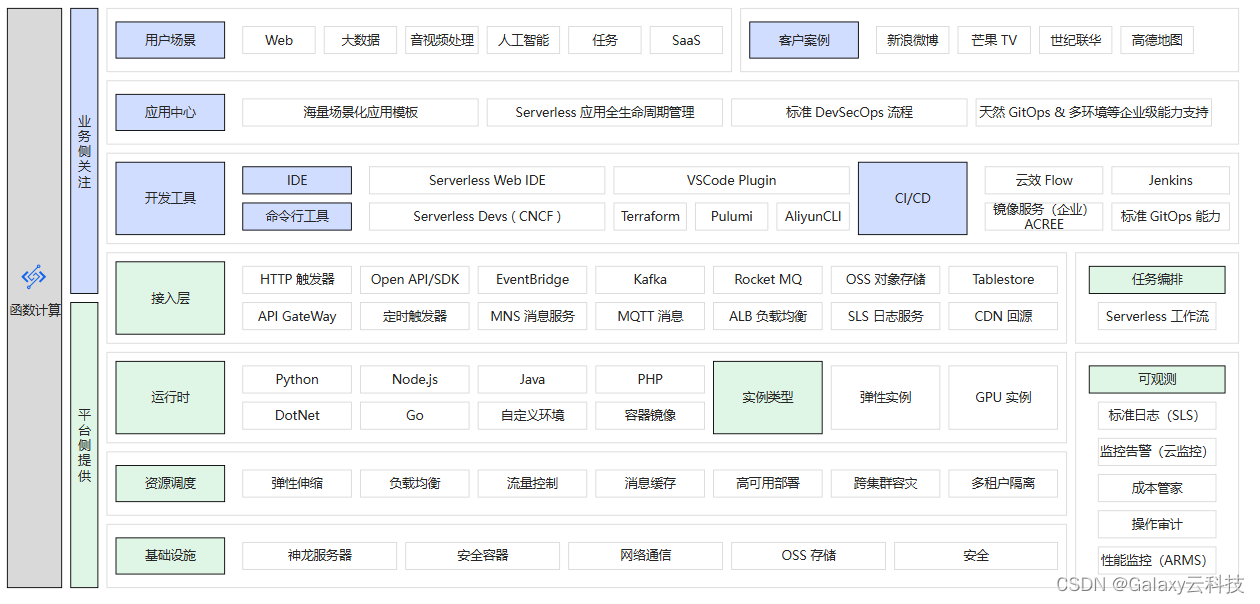Click the 标准 GitOps 能力 box
The height and width of the screenshot is (604, 1260).
[x=1170, y=216]
